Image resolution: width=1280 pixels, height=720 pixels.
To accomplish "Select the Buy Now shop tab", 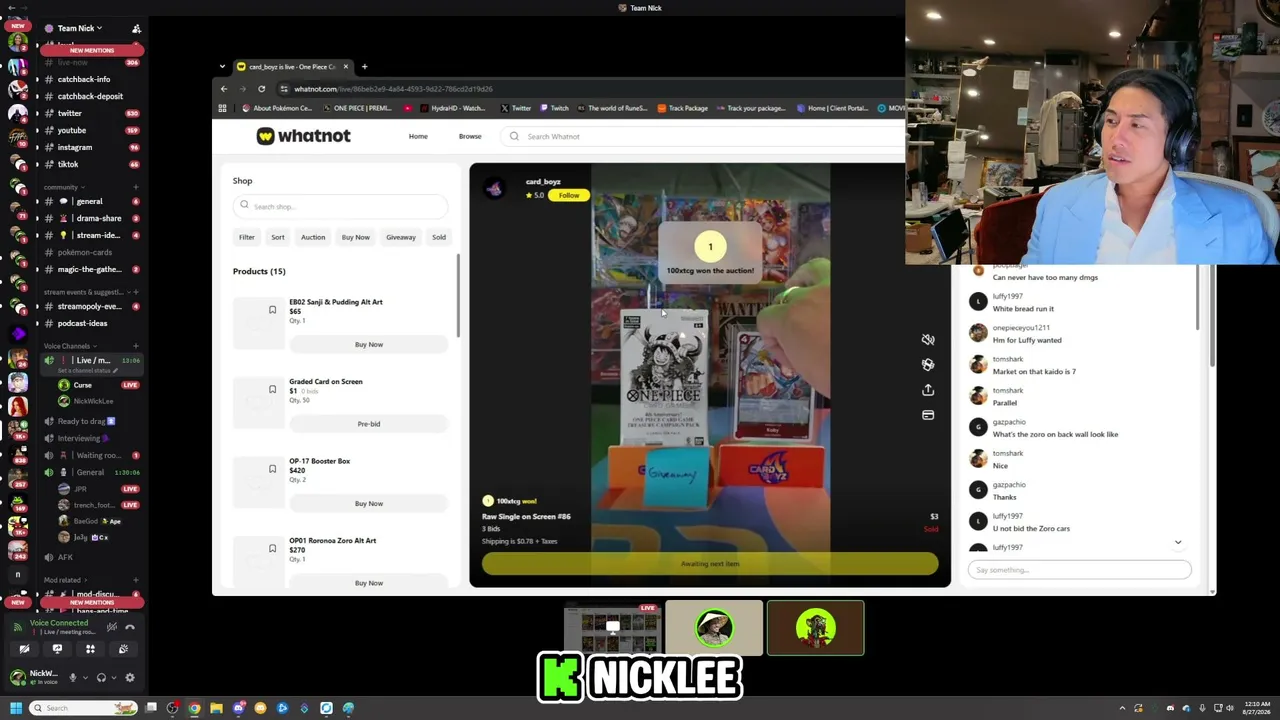I will 356,237.
